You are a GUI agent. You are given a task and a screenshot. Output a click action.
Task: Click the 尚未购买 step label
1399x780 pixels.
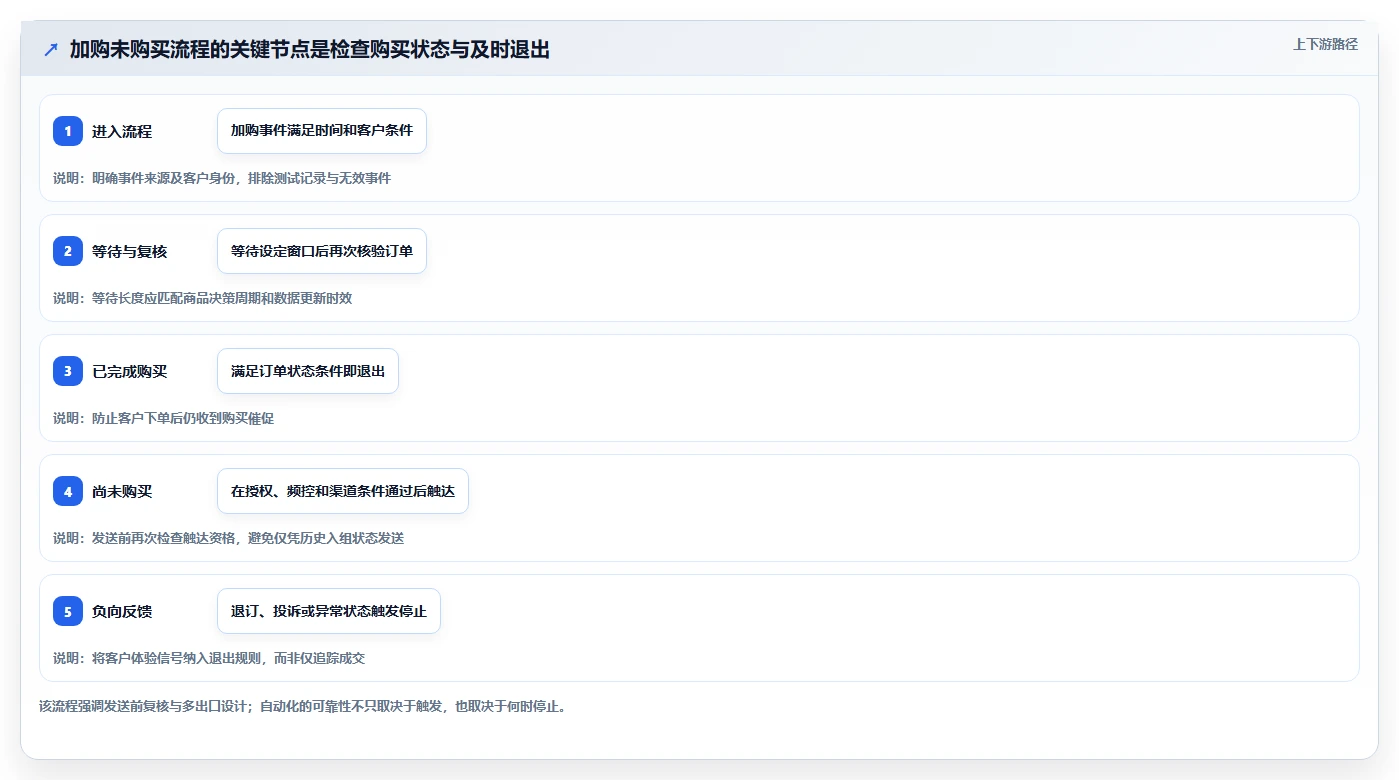point(122,491)
